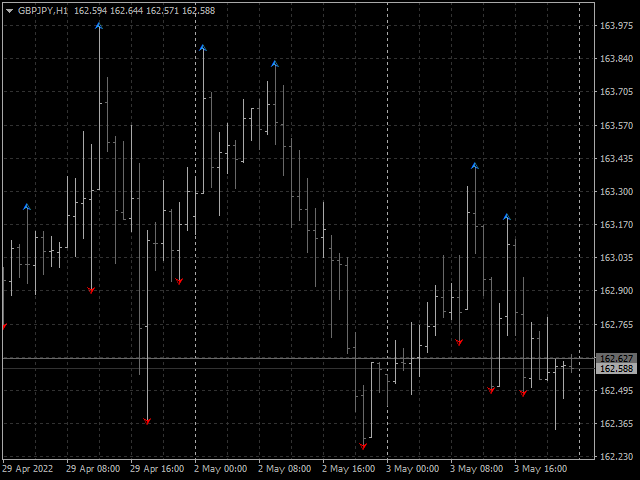Click blue arrow above the 2 May 08:00 peak
Image resolution: width=640 pixels, height=480 pixels.
275,65
